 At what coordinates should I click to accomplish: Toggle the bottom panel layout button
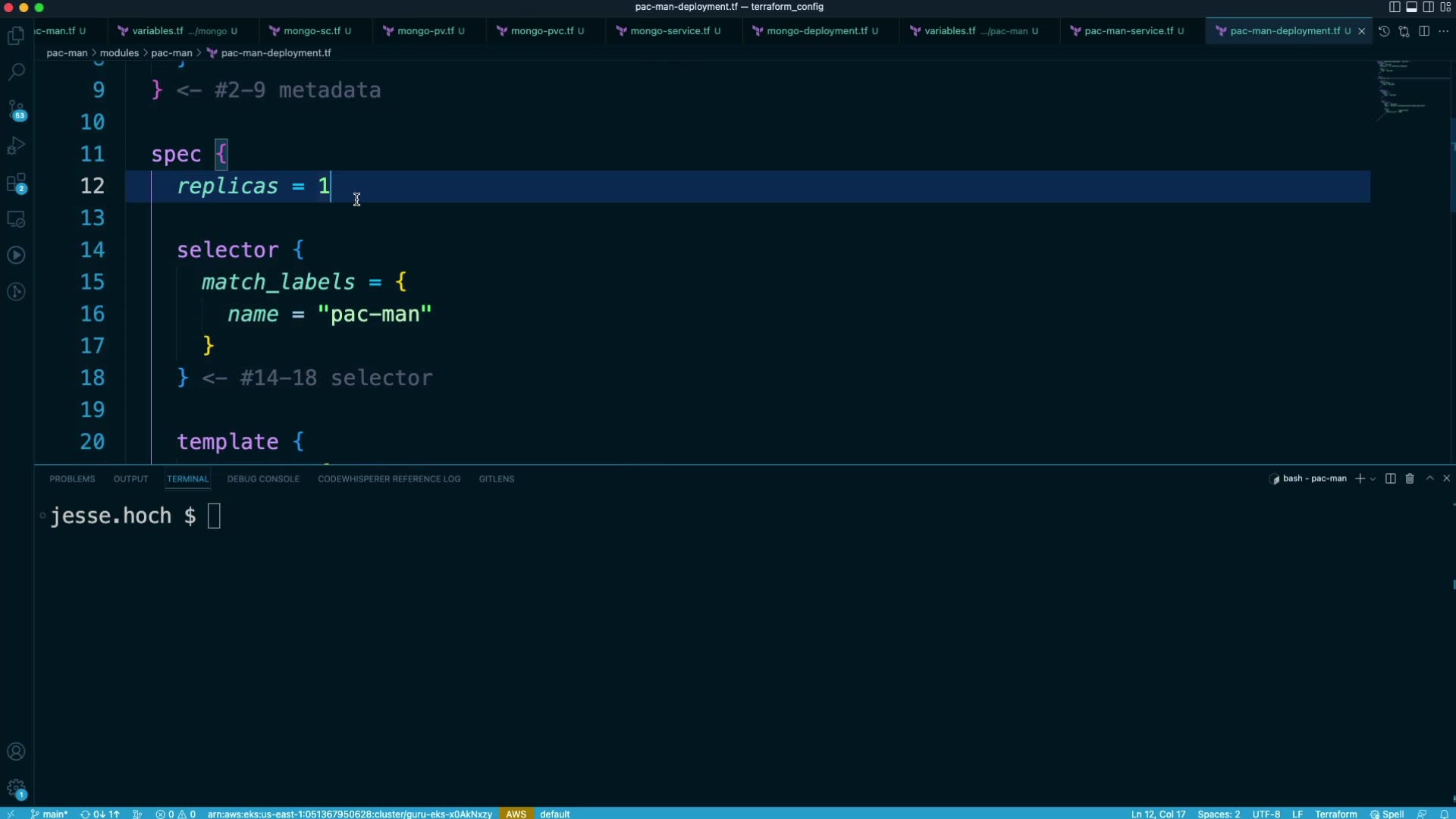tap(1411, 7)
